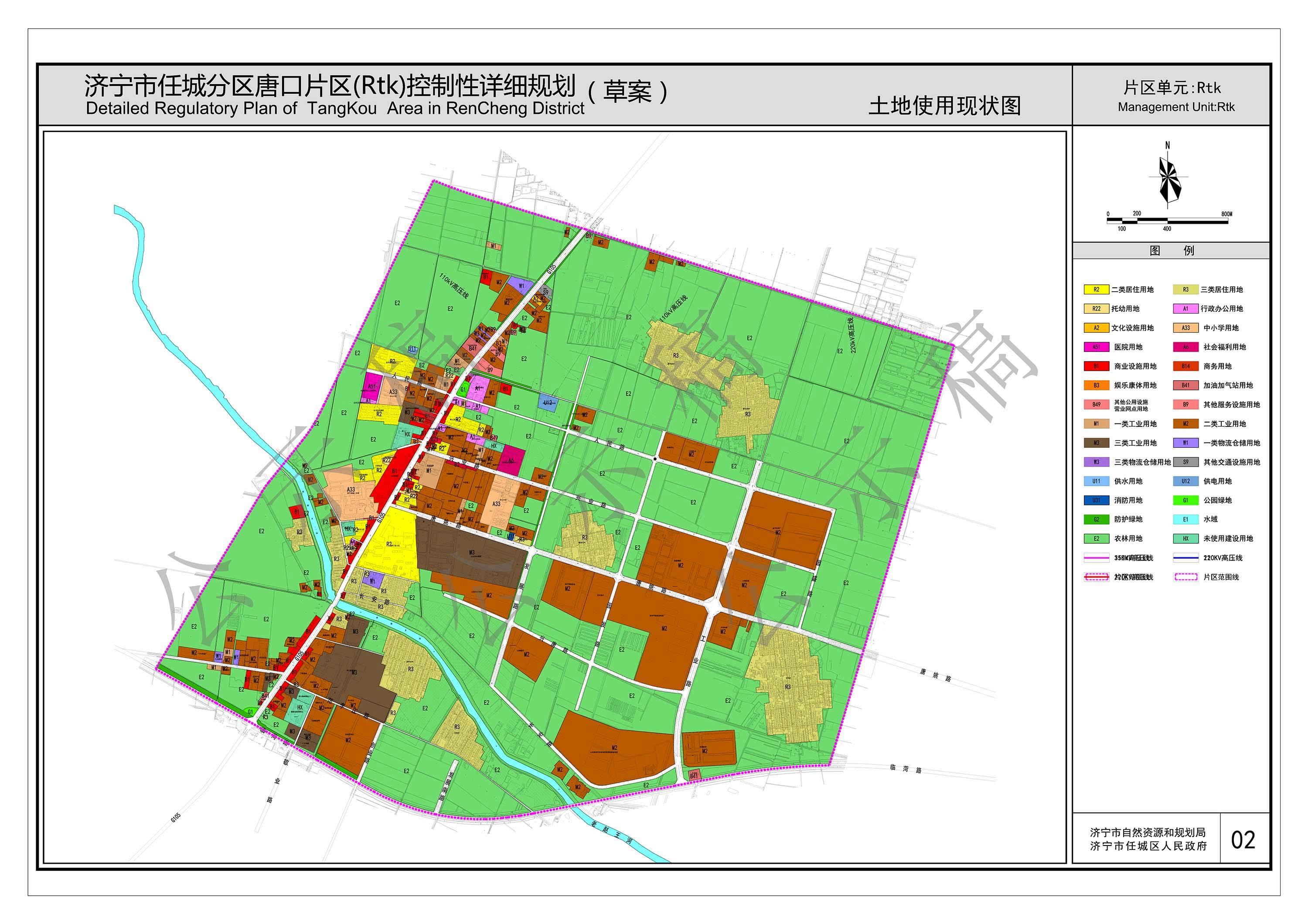The image size is (1308, 924).
Task: Click the 220kV高压线 label on the map
Action: 852,335
